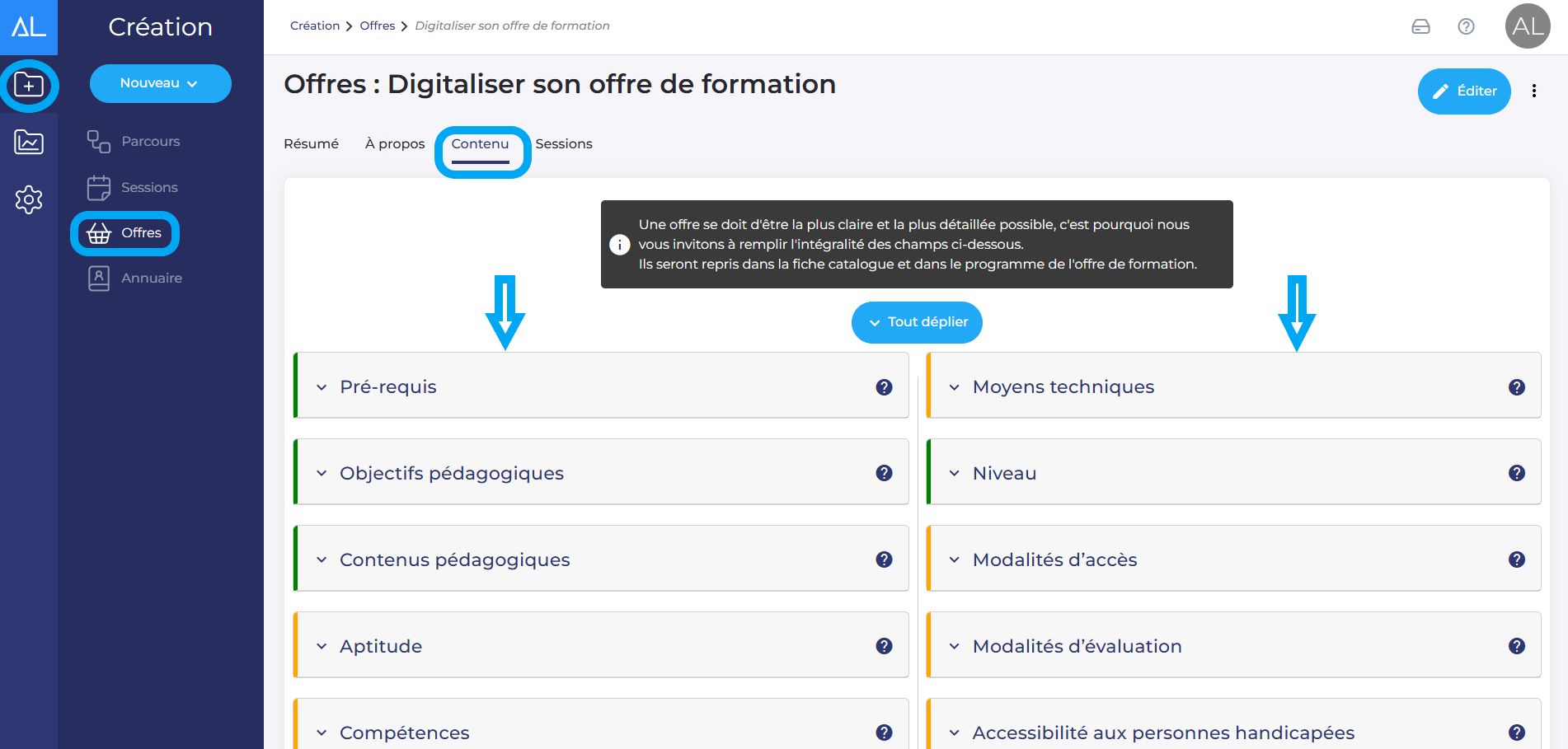
Task: Click the inbox tray icon in header
Action: coord(1420,26)
